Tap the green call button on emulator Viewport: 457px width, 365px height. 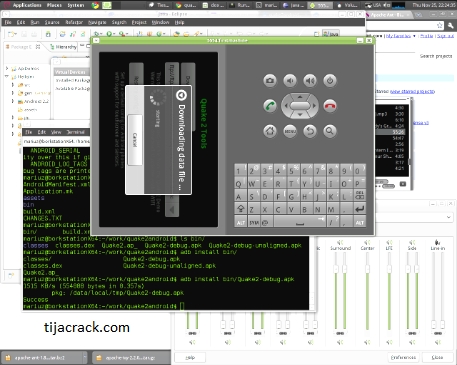[x=270, y=106]
